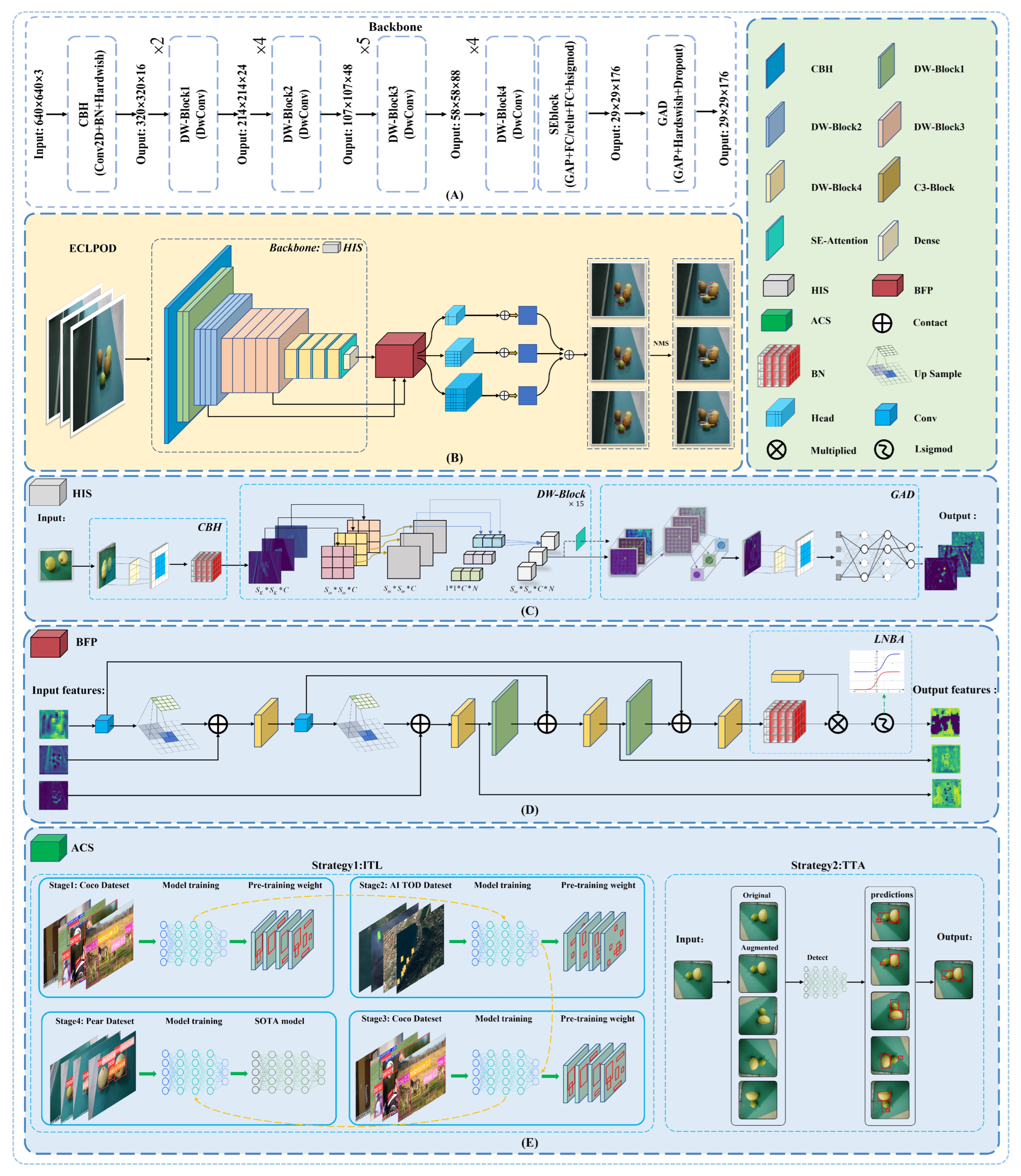This screenshot has width=1021, height=1176.
Task: Click the green DW-Block1 legend icon
Action: tap(887, 66)
